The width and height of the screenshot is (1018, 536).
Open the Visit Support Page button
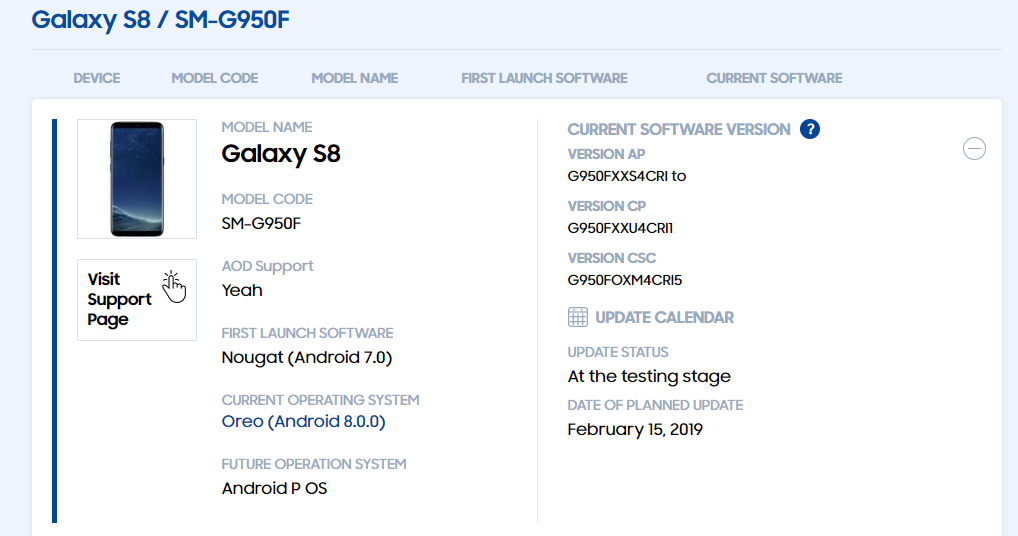(x=137, y=300)
